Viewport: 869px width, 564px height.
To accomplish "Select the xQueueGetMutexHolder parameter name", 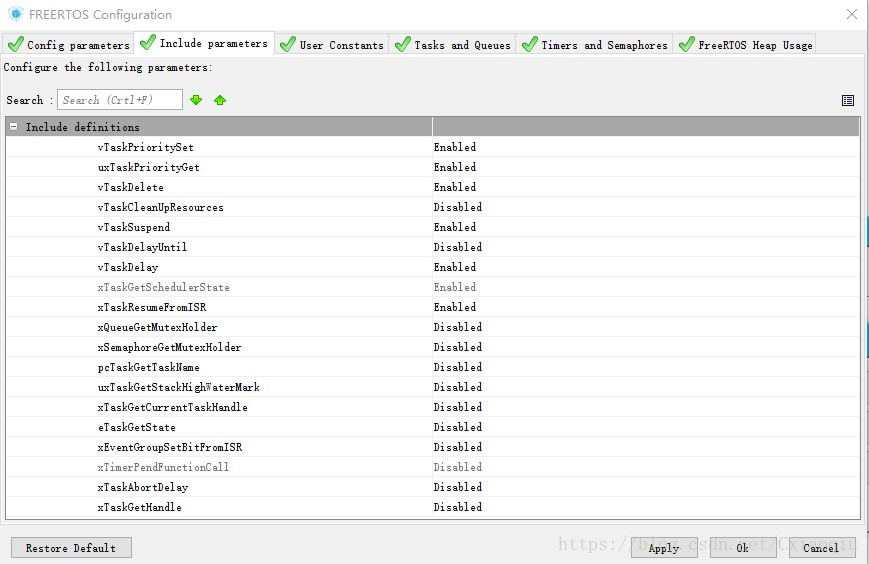I will 157,327.
